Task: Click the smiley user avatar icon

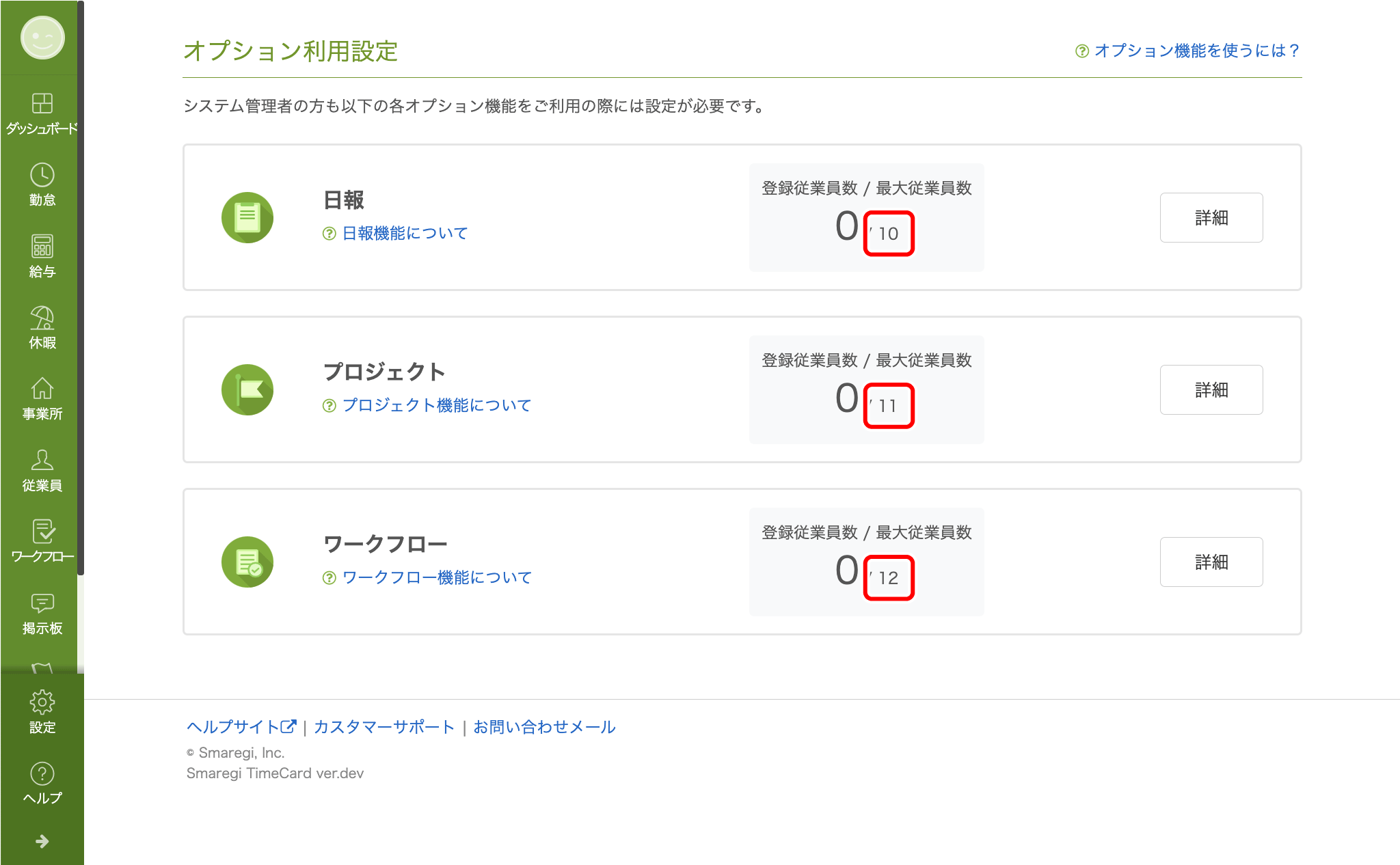Action: tap(42, 38)
